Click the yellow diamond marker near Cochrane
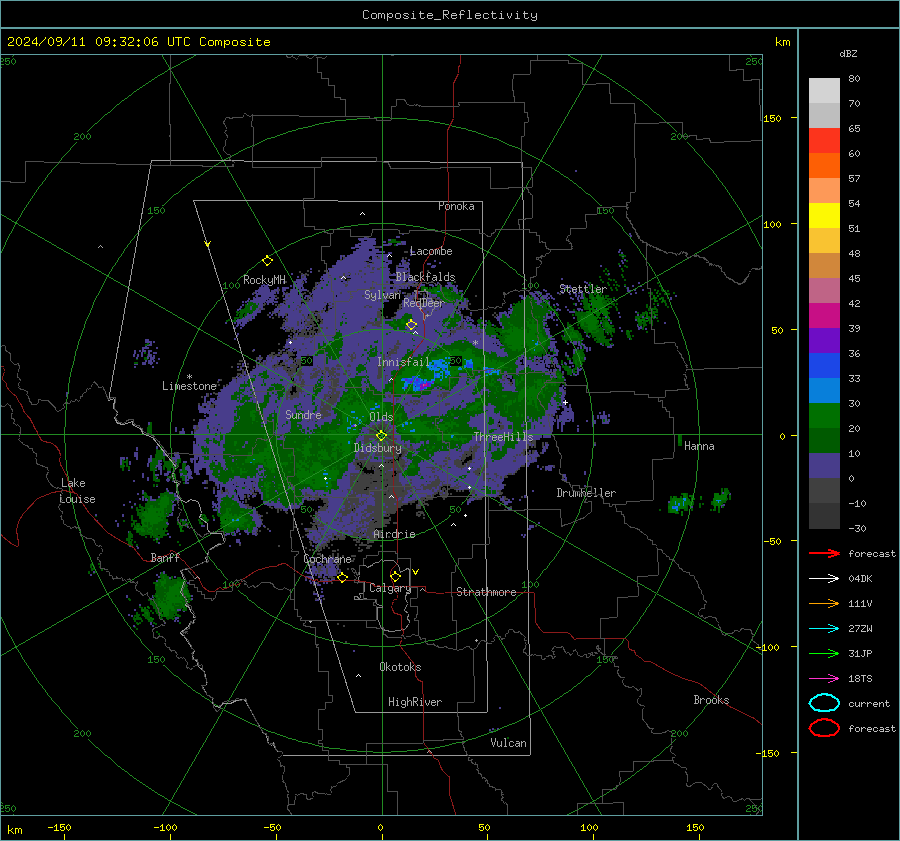The image size is (900, 841). (342, 578)
